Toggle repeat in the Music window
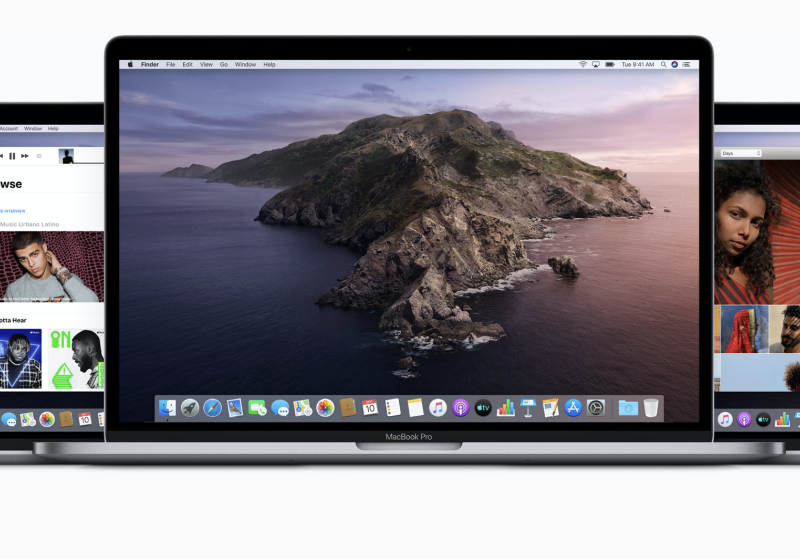 coord(39,156)
